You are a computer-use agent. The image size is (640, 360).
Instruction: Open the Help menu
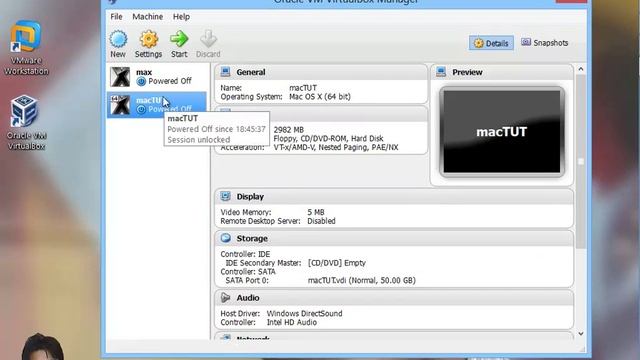pyautogui.click(x=181, y=17)
